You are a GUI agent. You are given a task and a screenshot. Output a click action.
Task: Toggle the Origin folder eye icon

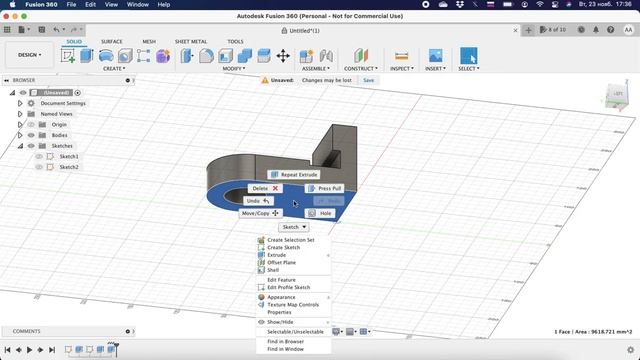pyautogui.click(x=31, y=124)
